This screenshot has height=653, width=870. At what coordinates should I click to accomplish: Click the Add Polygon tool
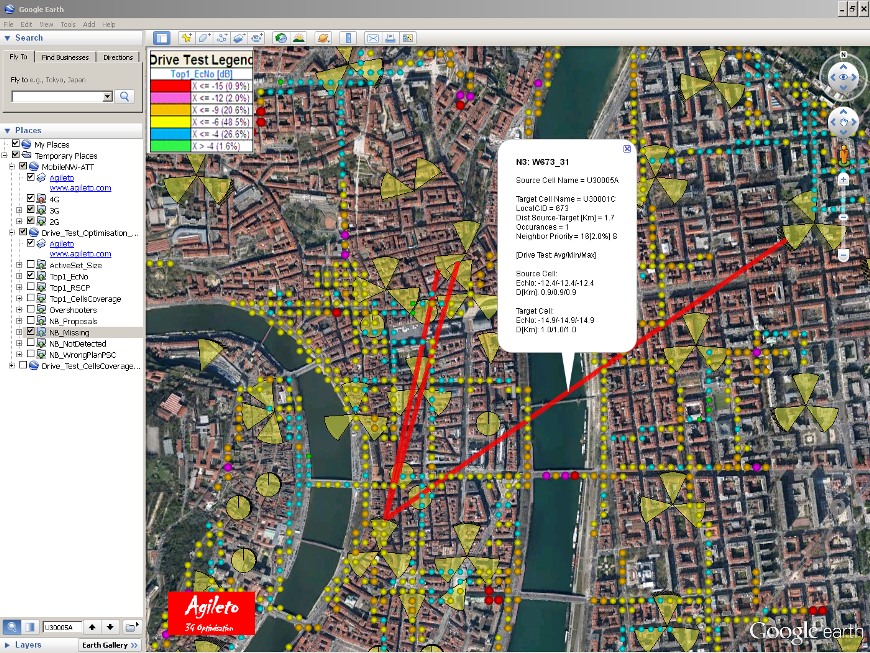click(204, 38)
